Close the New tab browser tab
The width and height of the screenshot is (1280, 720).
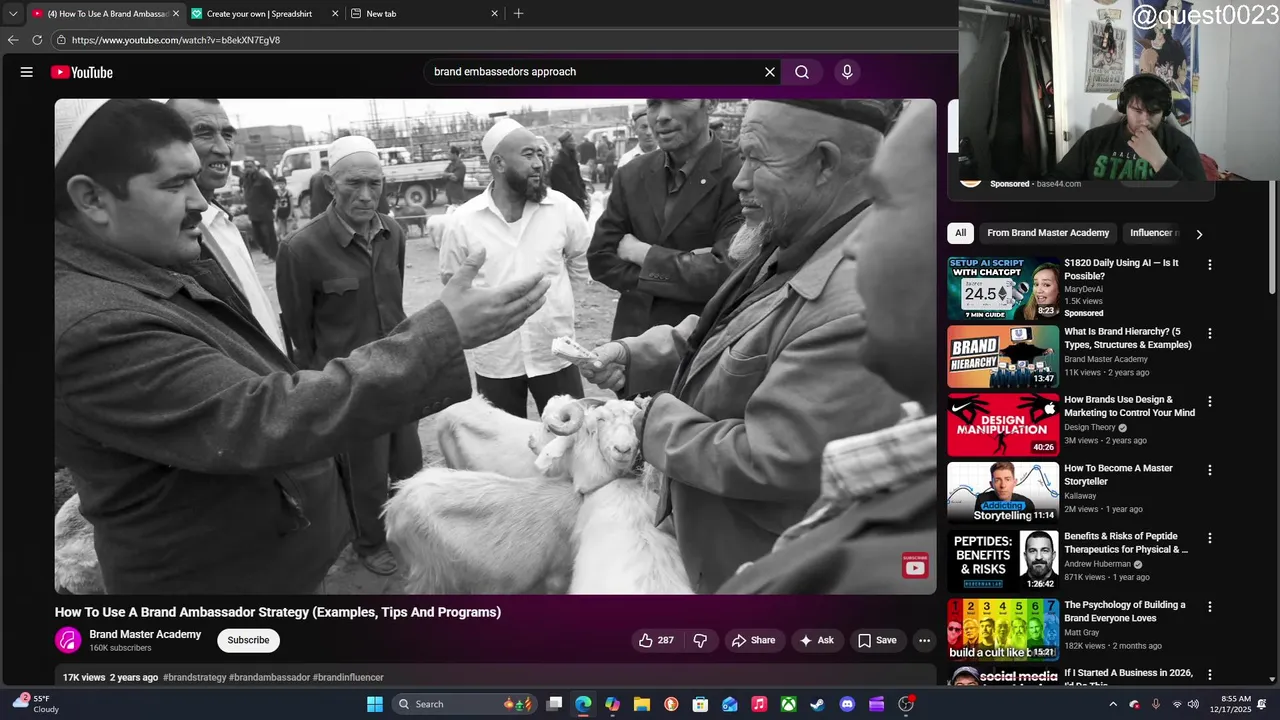[x=494, y=14]
